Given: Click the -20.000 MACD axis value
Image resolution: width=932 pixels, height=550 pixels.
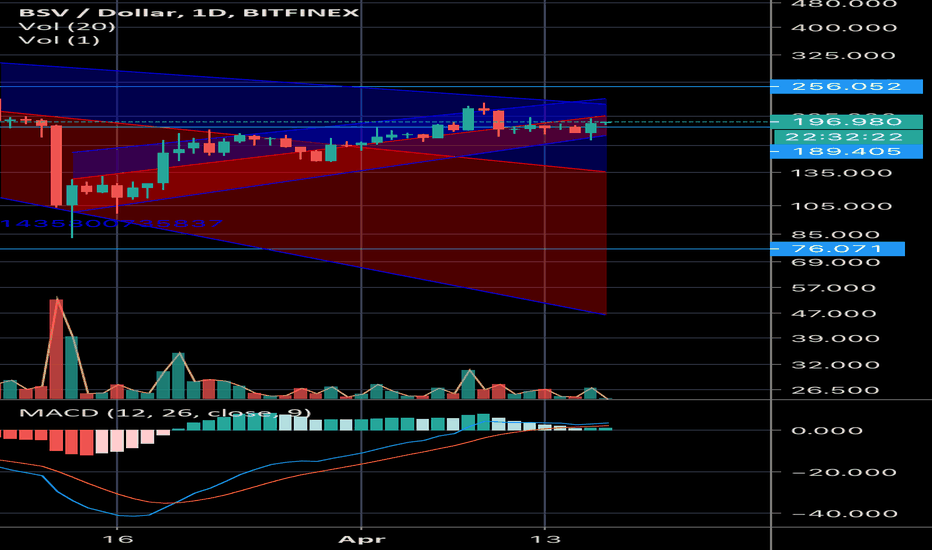Looking at the screenshot, I should pyautogui.click(x=844, y=472).
